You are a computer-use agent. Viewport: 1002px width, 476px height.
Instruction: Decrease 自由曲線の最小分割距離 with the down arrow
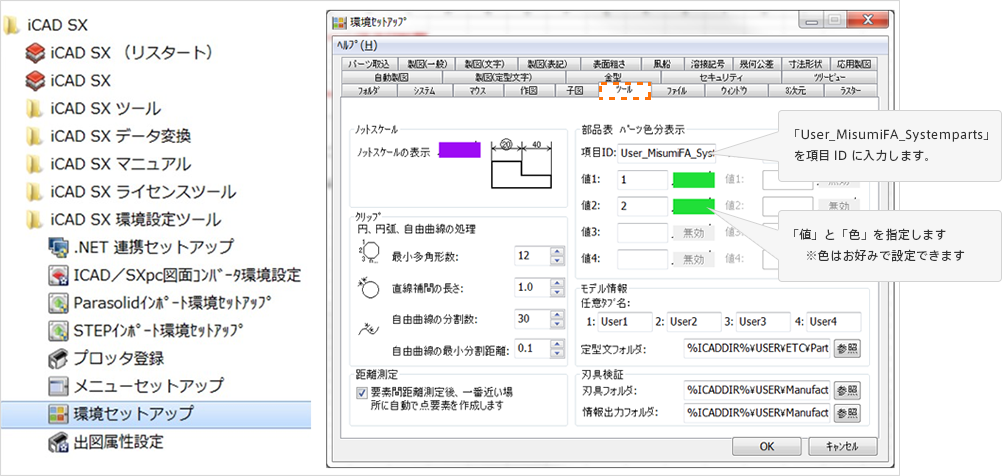point(558,353)
